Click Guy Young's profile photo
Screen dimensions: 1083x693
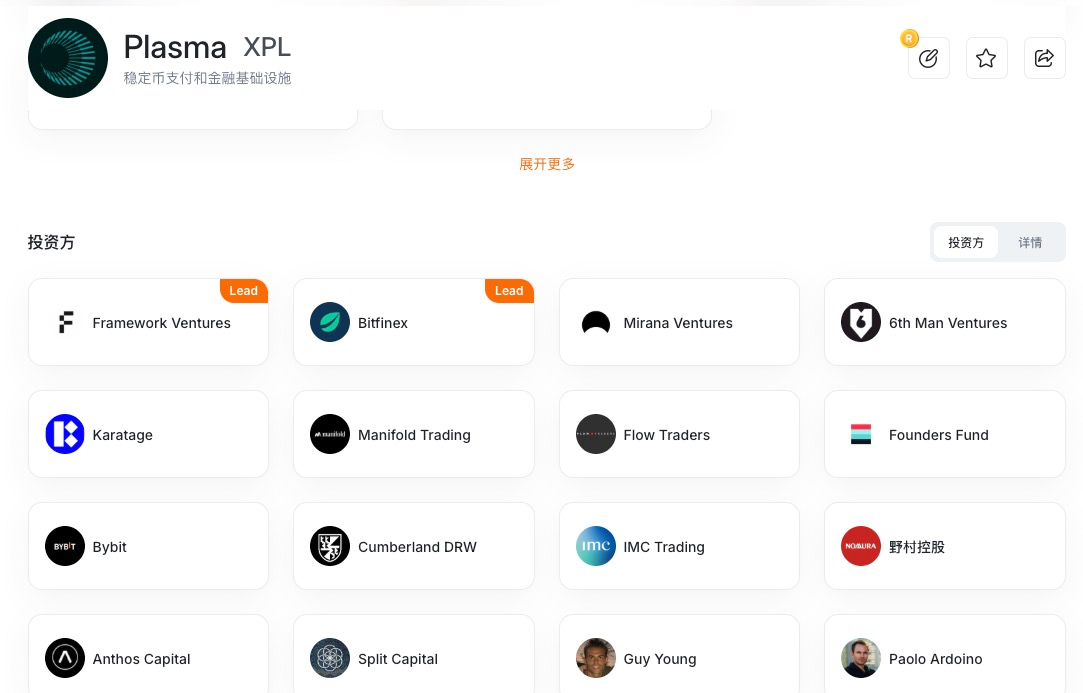(x=596, y=658)
